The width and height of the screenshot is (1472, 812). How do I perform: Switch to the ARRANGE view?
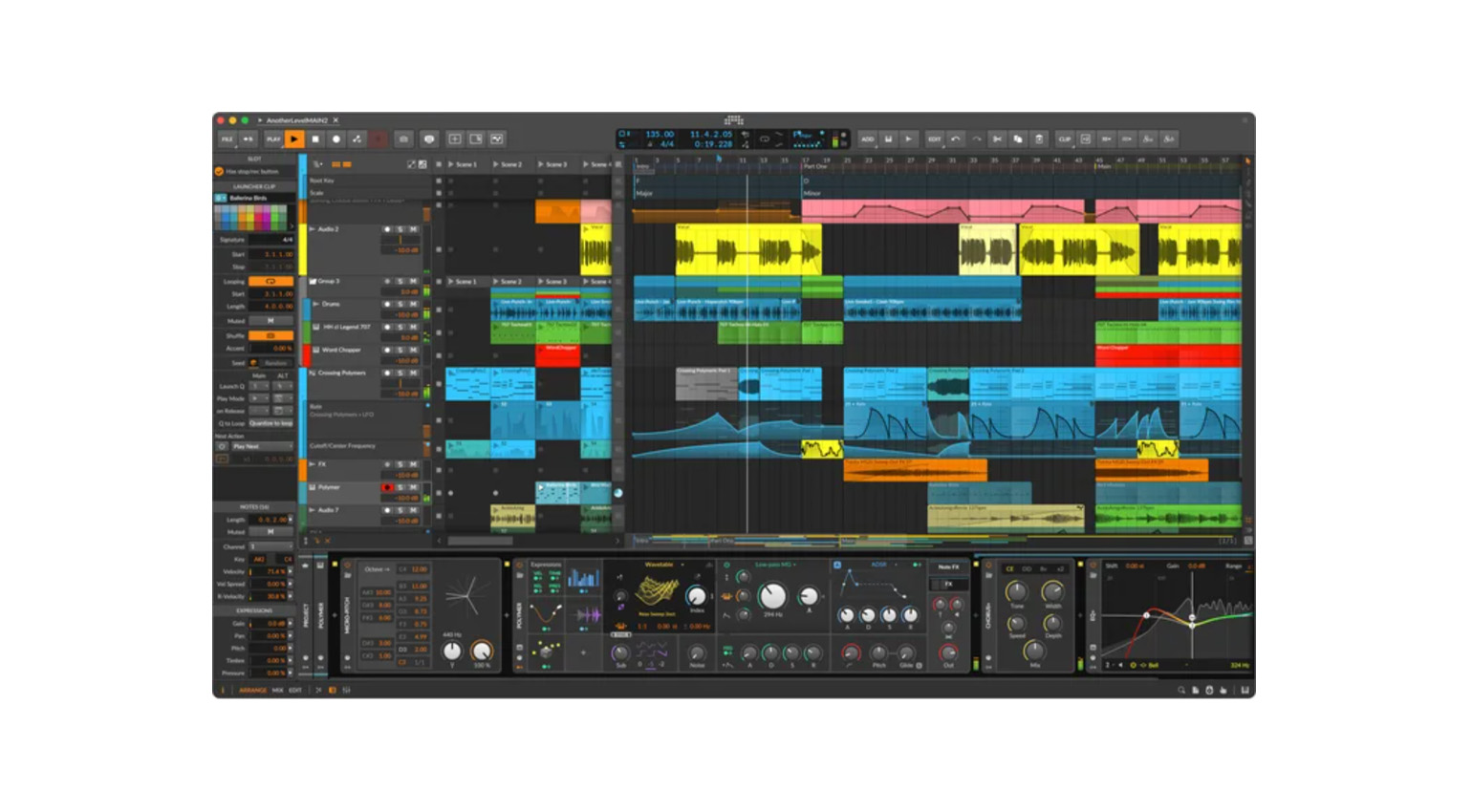click(252, 690)
